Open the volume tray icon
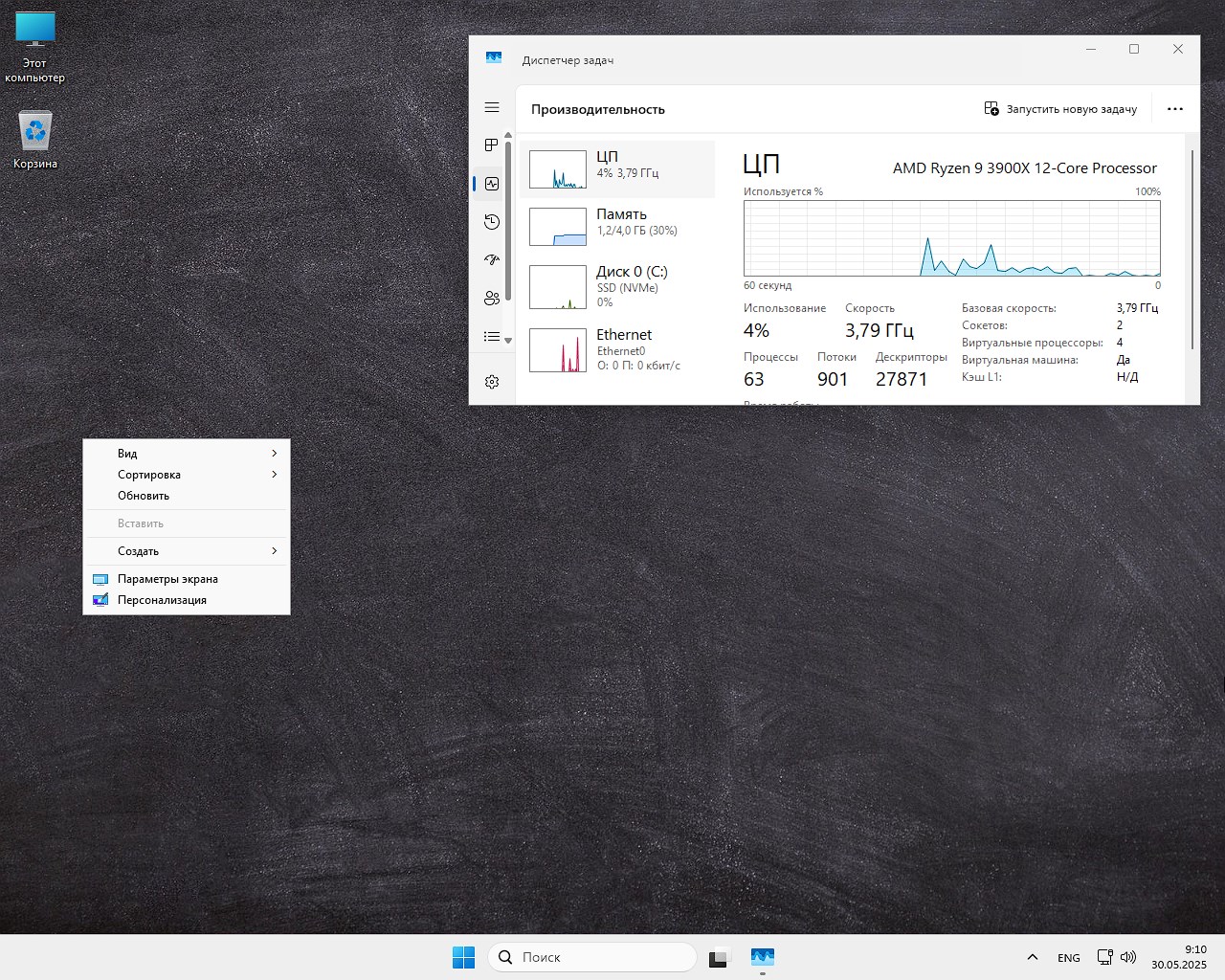Viewport: 1225px width, 980px height. 1128,957
